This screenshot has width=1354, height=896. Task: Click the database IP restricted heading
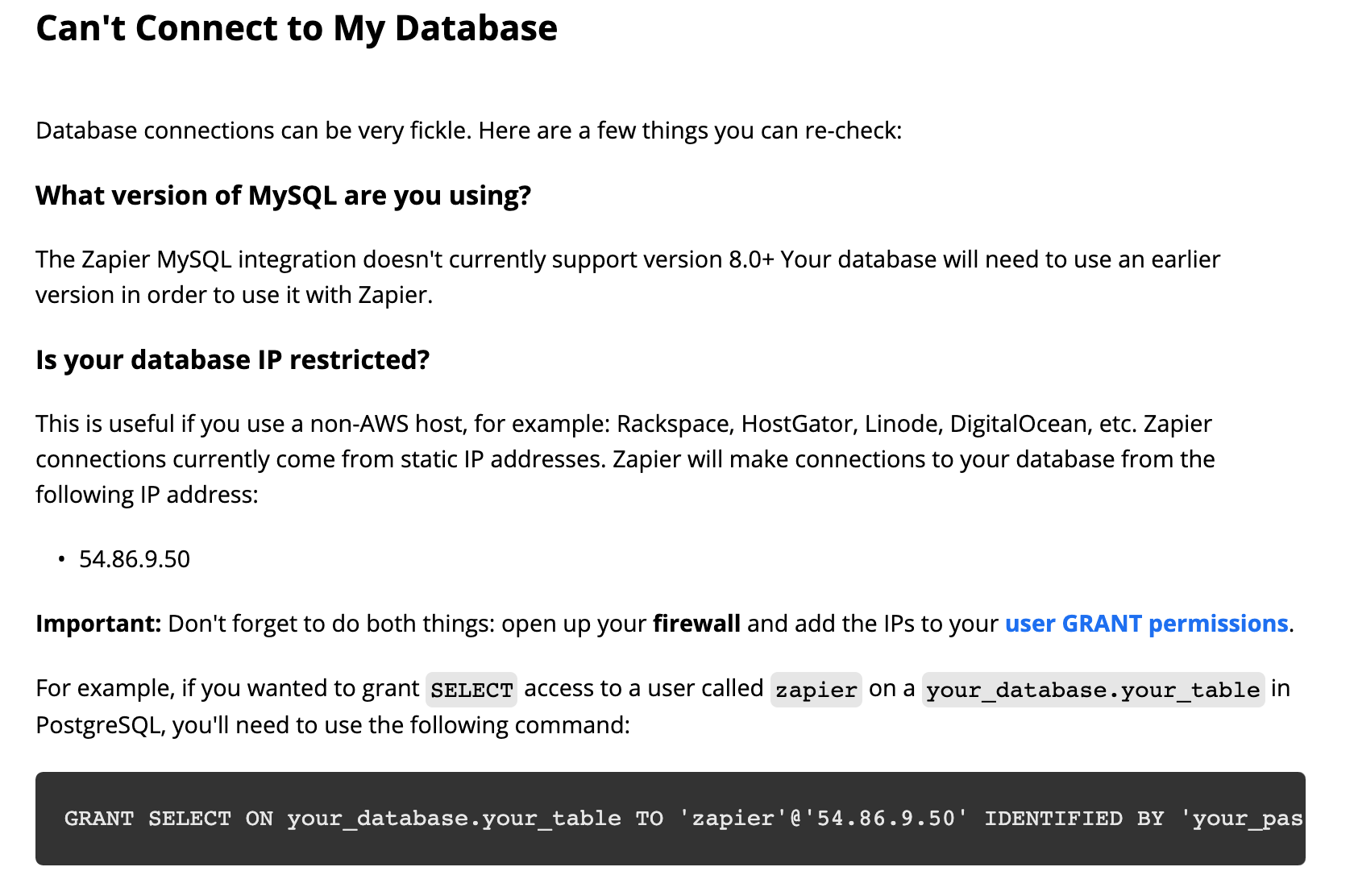[x=233, y=359]
